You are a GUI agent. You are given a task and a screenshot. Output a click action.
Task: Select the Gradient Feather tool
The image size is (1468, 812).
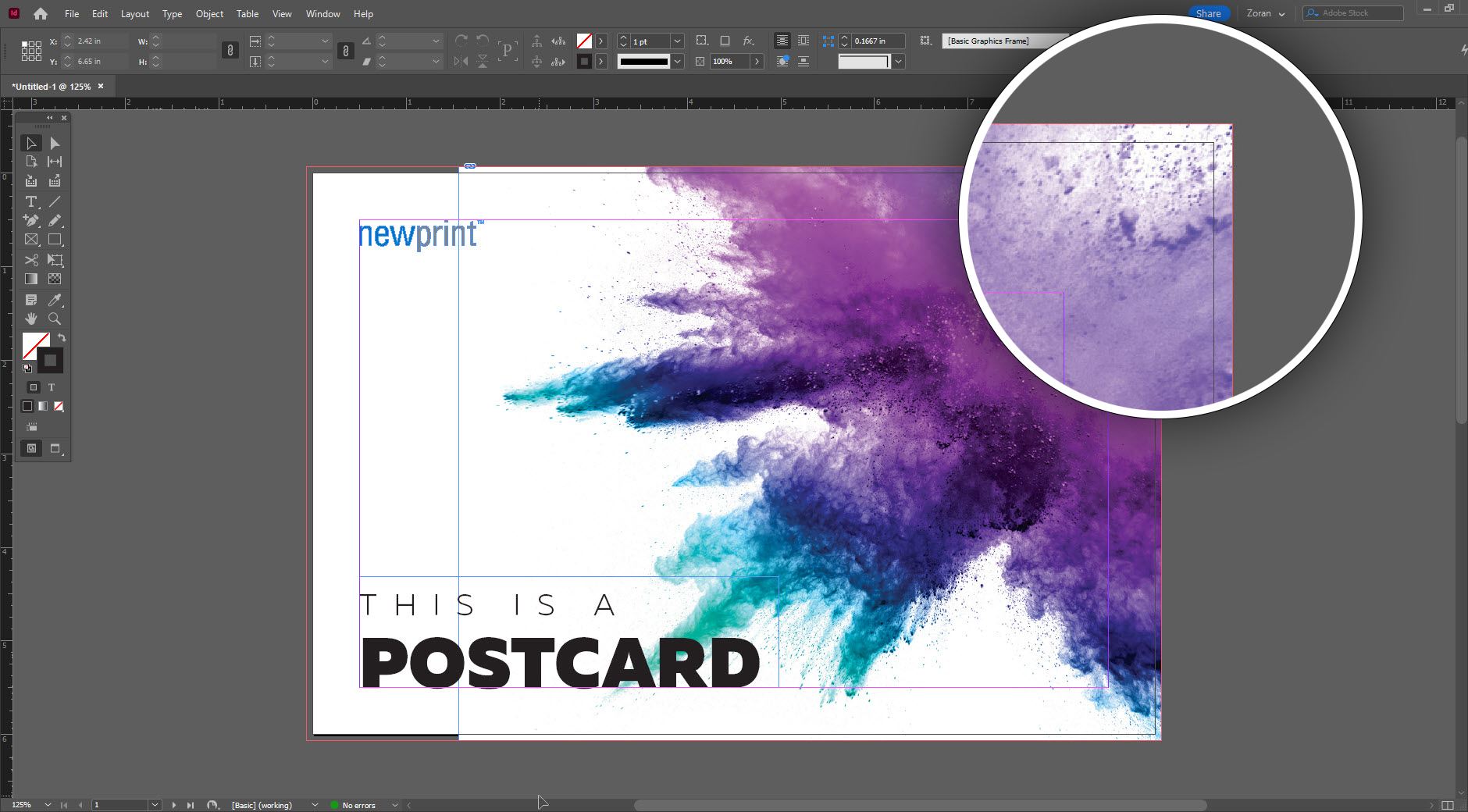click(55, 279)
